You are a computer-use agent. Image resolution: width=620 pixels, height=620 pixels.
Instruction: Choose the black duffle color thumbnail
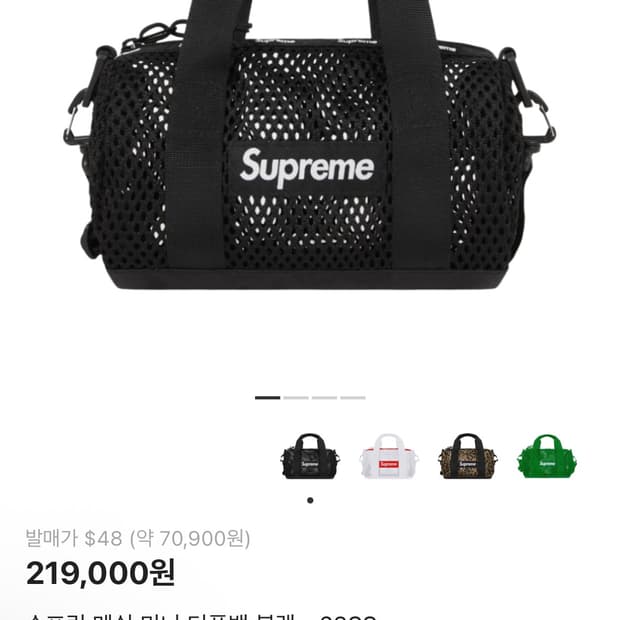pyautogui.click(x=310, y=456)
